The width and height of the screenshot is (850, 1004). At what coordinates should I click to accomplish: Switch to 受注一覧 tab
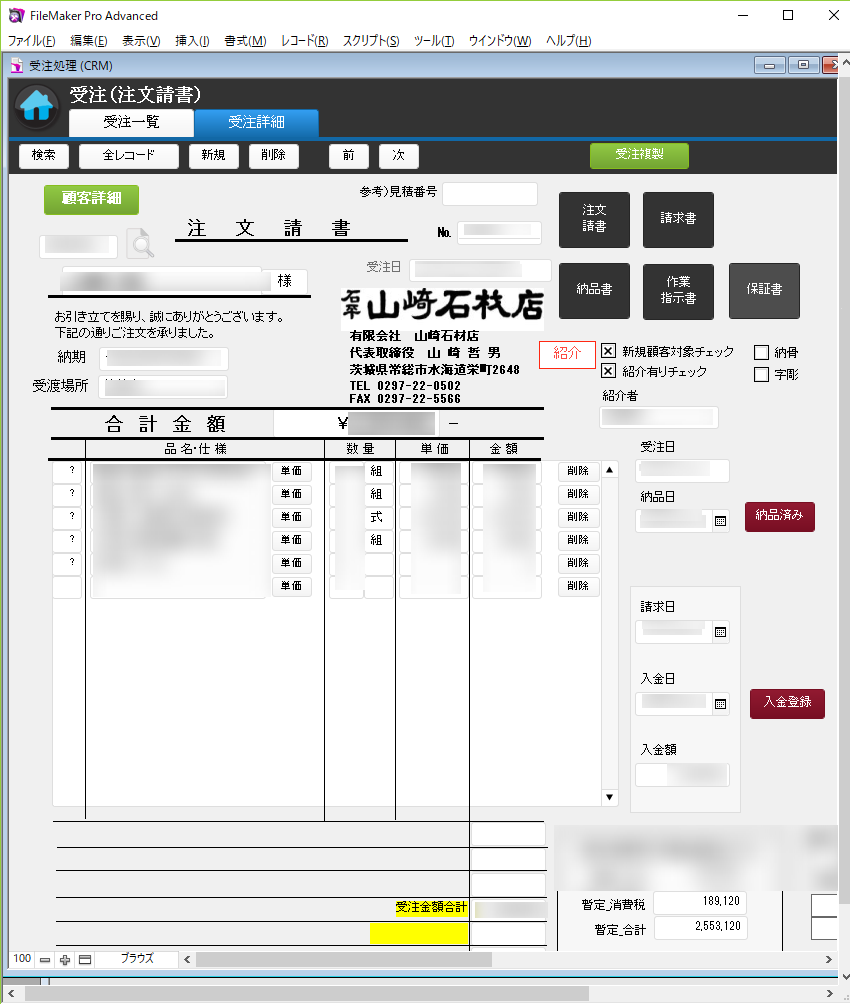(131, 122)
